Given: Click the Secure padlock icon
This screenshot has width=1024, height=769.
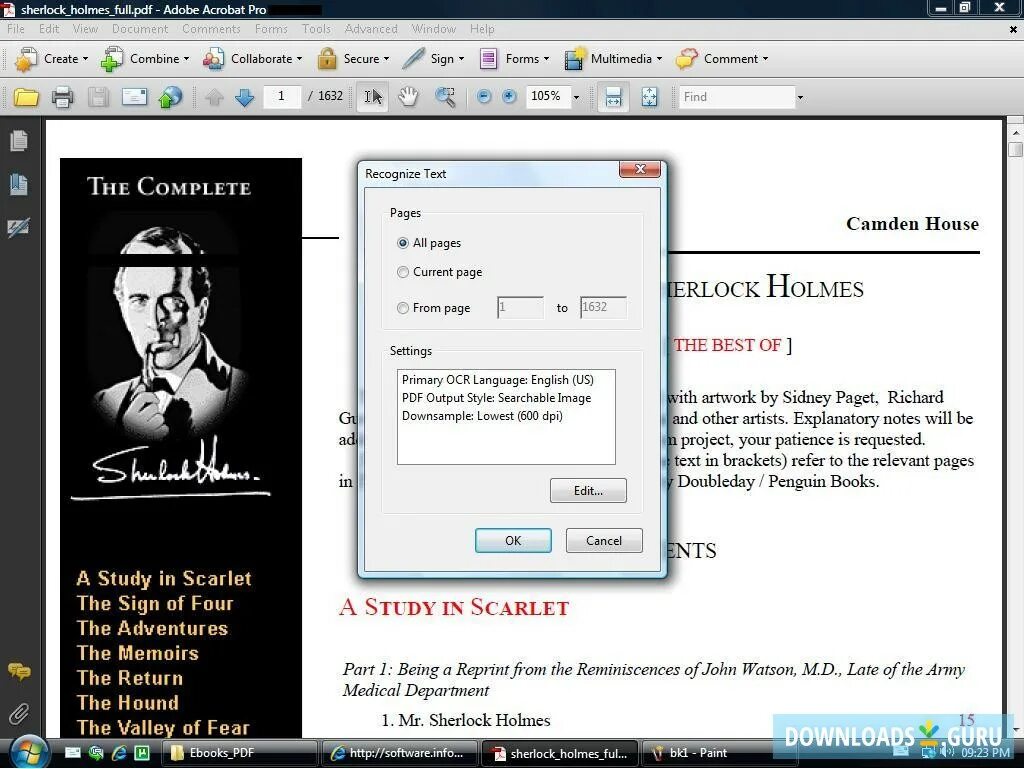Looking at the screenshot, I should pos(327,59).
